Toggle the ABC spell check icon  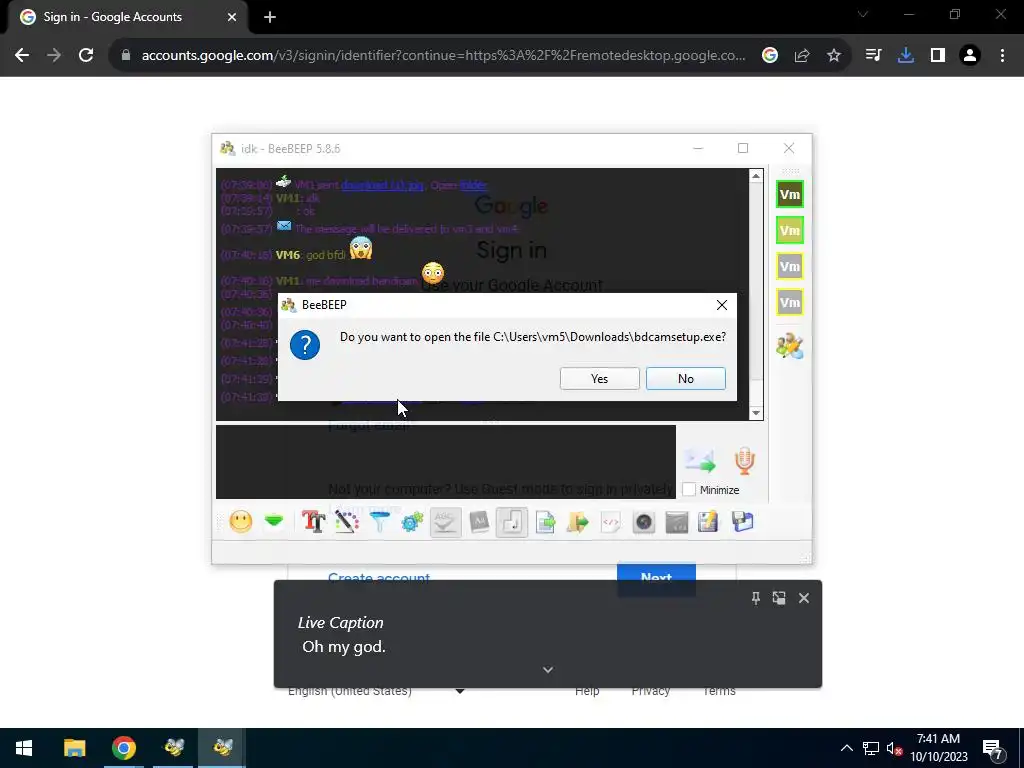[x=445, y=522]
